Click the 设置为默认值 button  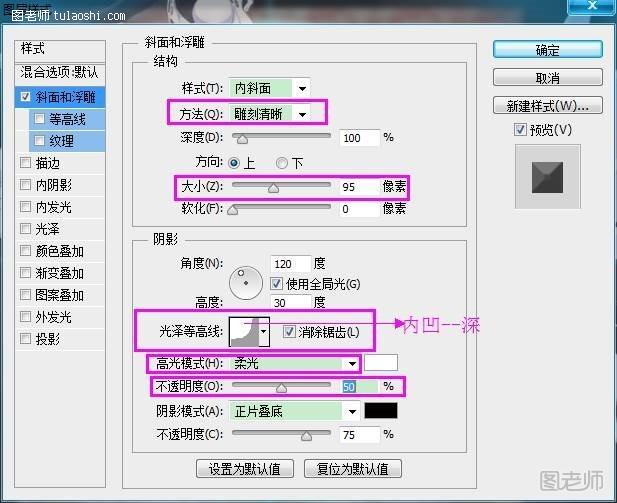click(245, 468)
